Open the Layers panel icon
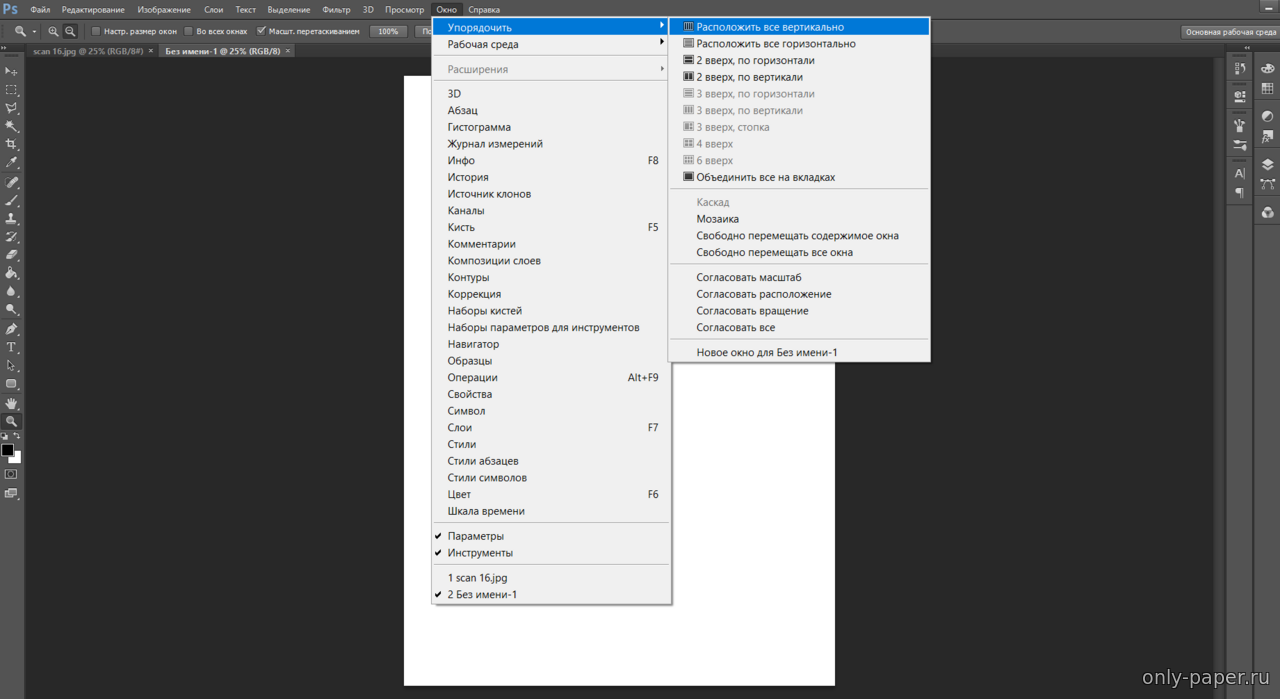Screen dimensions: 1280x699 [1268, 164]
